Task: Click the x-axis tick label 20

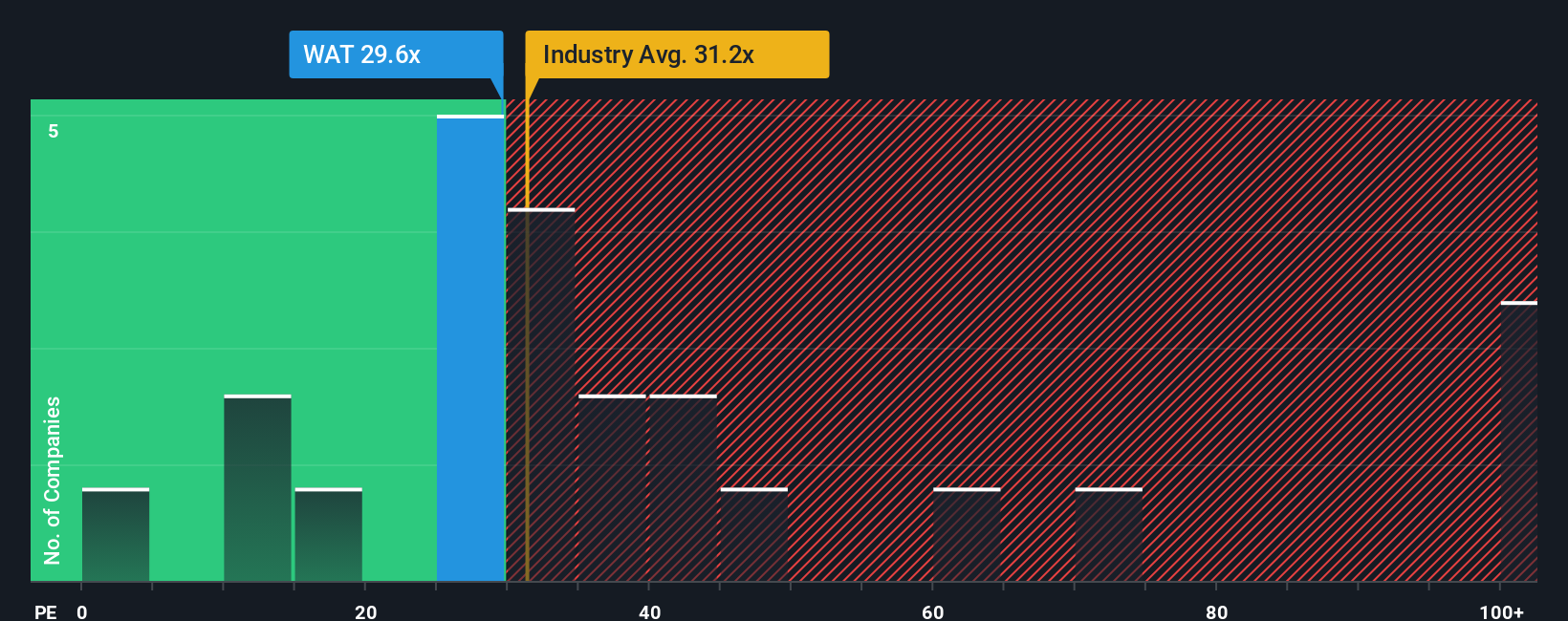Action: [365, 612]
